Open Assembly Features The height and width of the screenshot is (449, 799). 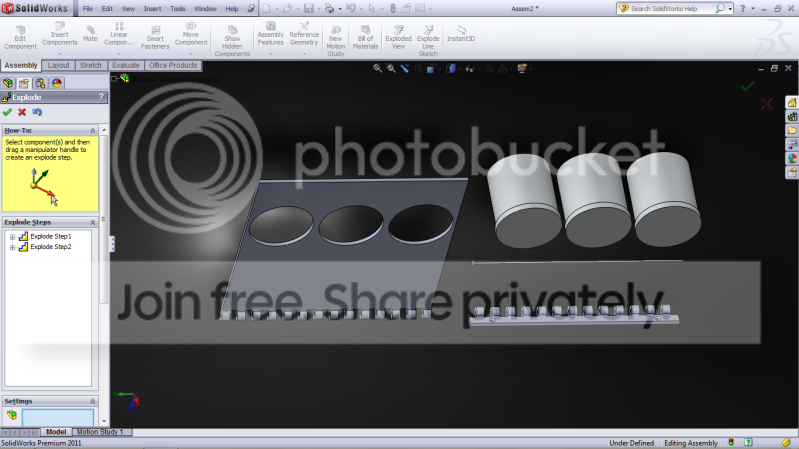pyautogui.click(x=271, y=34)
